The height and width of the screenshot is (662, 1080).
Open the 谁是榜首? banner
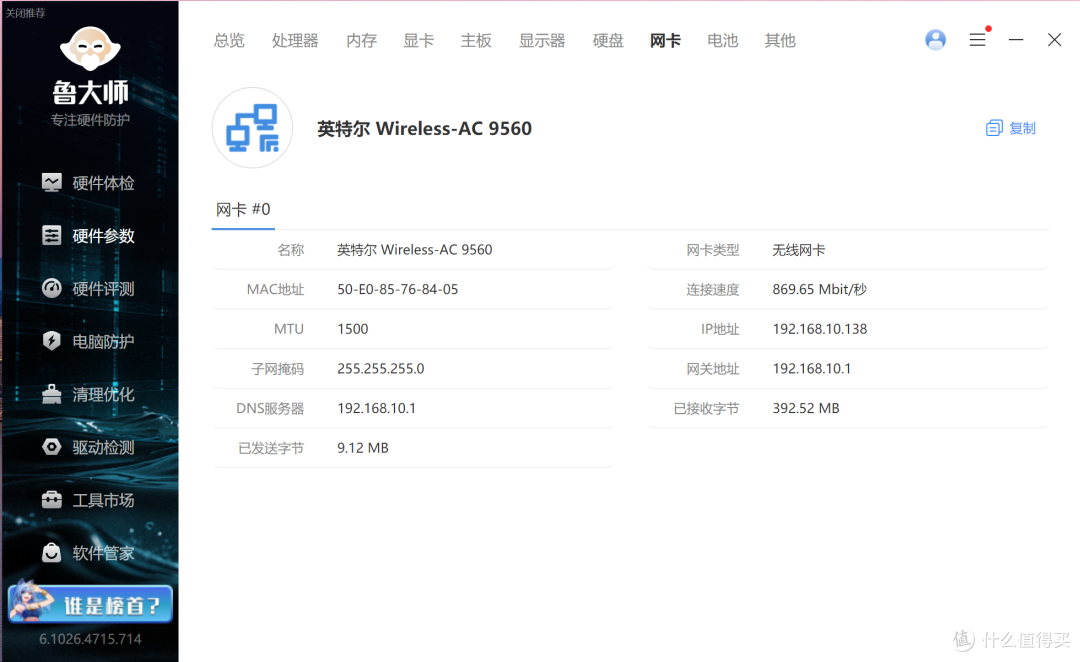(x=90, y=603)
